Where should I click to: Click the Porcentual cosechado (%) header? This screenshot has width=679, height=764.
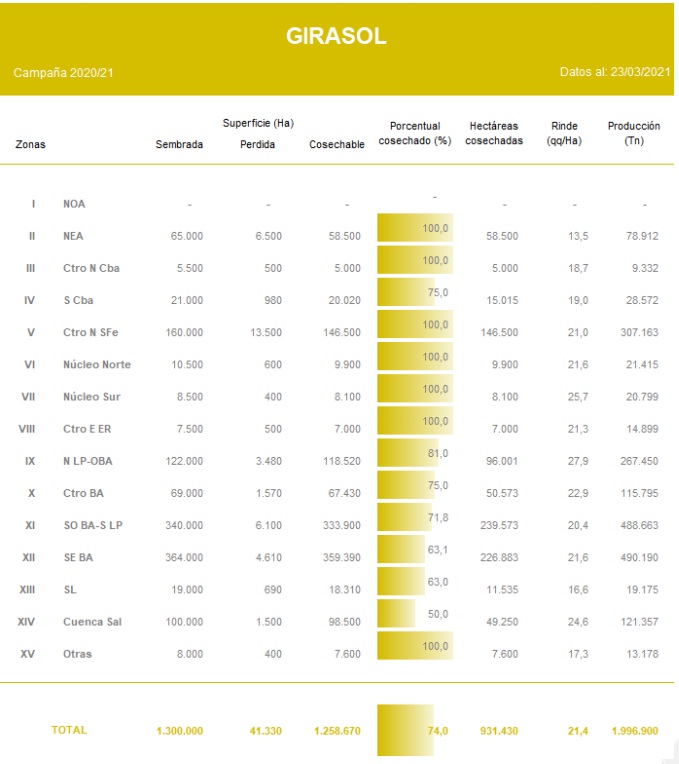[414, 133]
